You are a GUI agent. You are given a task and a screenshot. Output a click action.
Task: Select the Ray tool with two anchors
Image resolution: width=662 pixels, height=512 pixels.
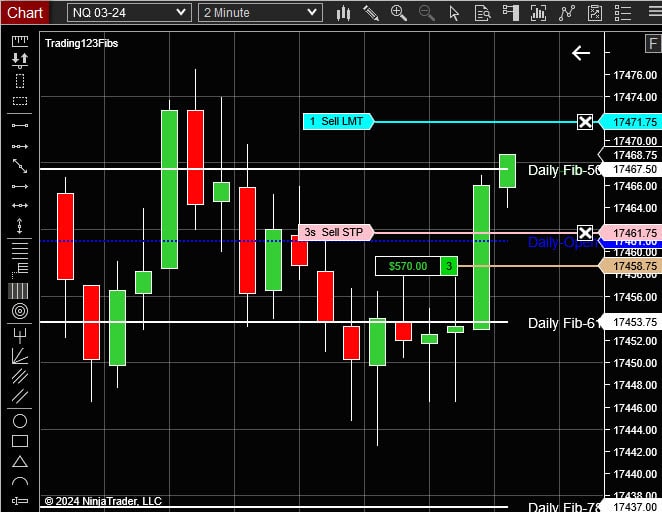20,146
